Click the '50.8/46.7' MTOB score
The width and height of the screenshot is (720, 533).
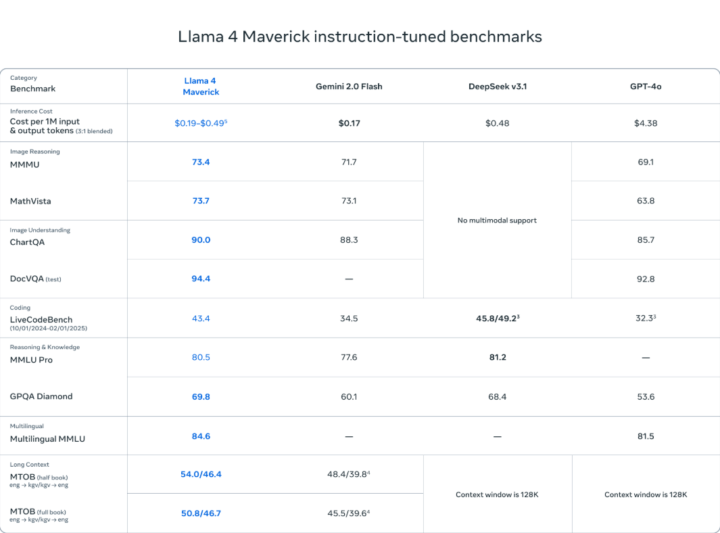[201, 513]
